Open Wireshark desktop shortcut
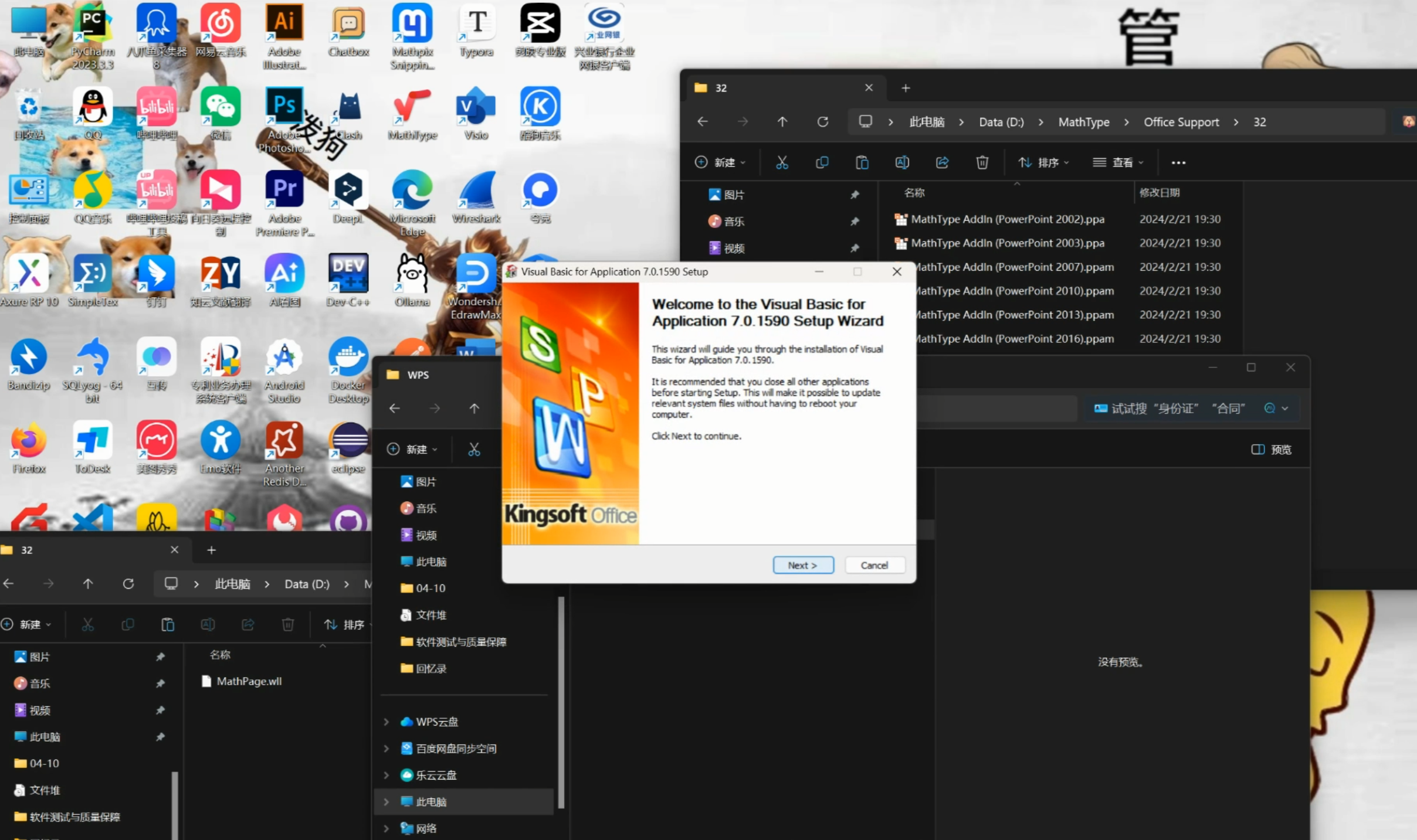The width and height of the screenshot is (1417, 840). pos(476,198)
